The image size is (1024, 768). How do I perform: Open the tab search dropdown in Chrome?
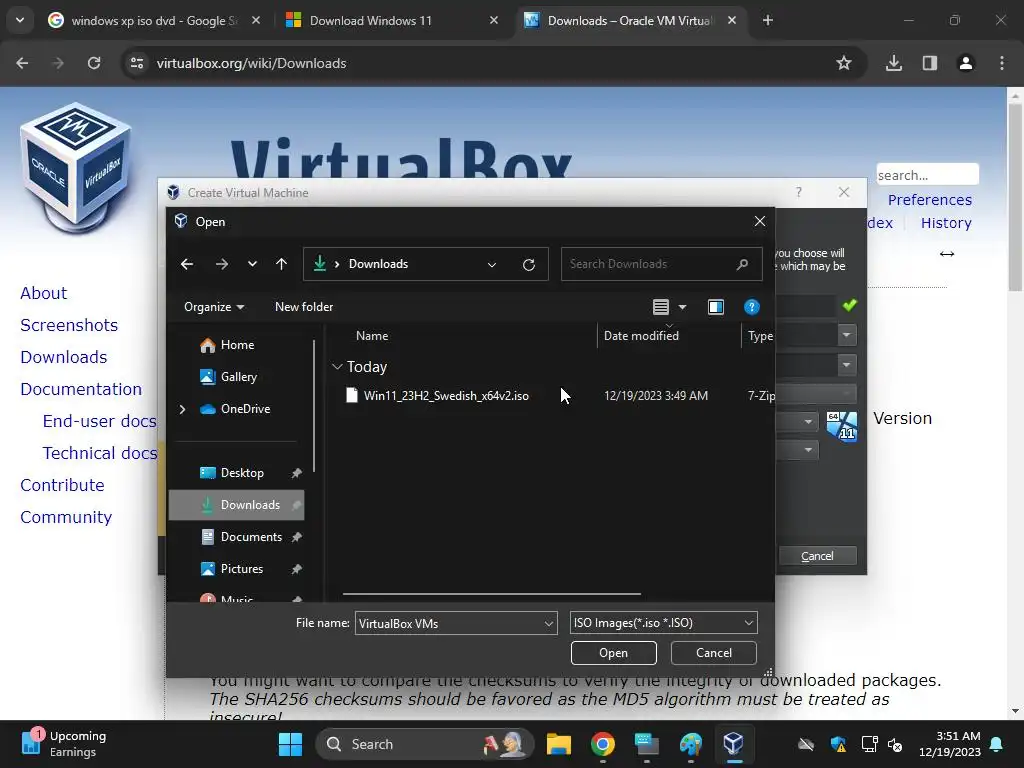click(20, 20)
